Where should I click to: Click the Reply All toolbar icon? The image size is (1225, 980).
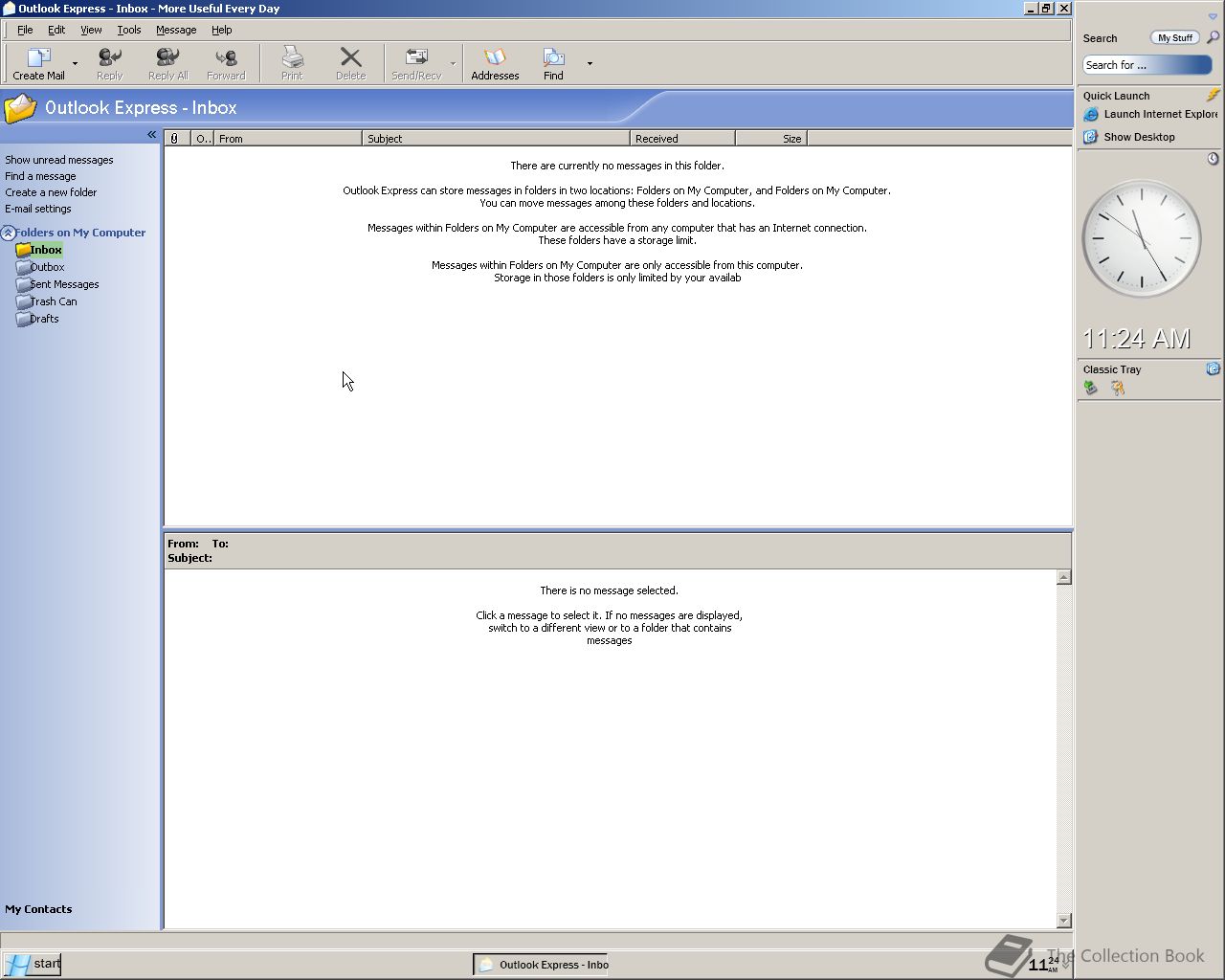click(167, 58)
